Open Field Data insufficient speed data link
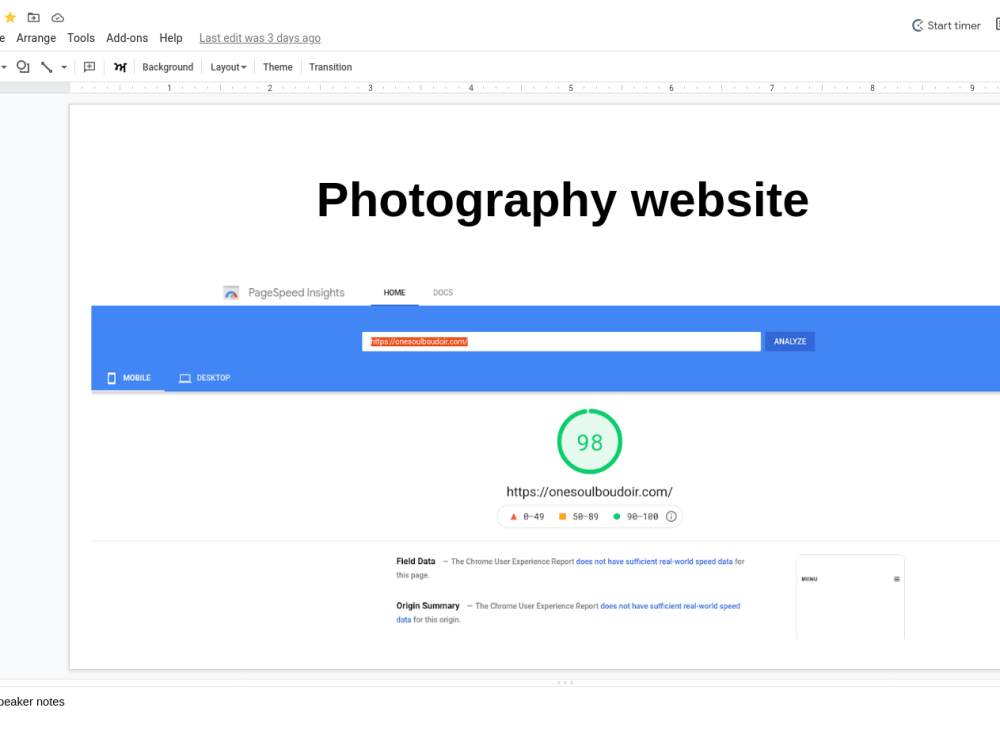 click(654, 562)
